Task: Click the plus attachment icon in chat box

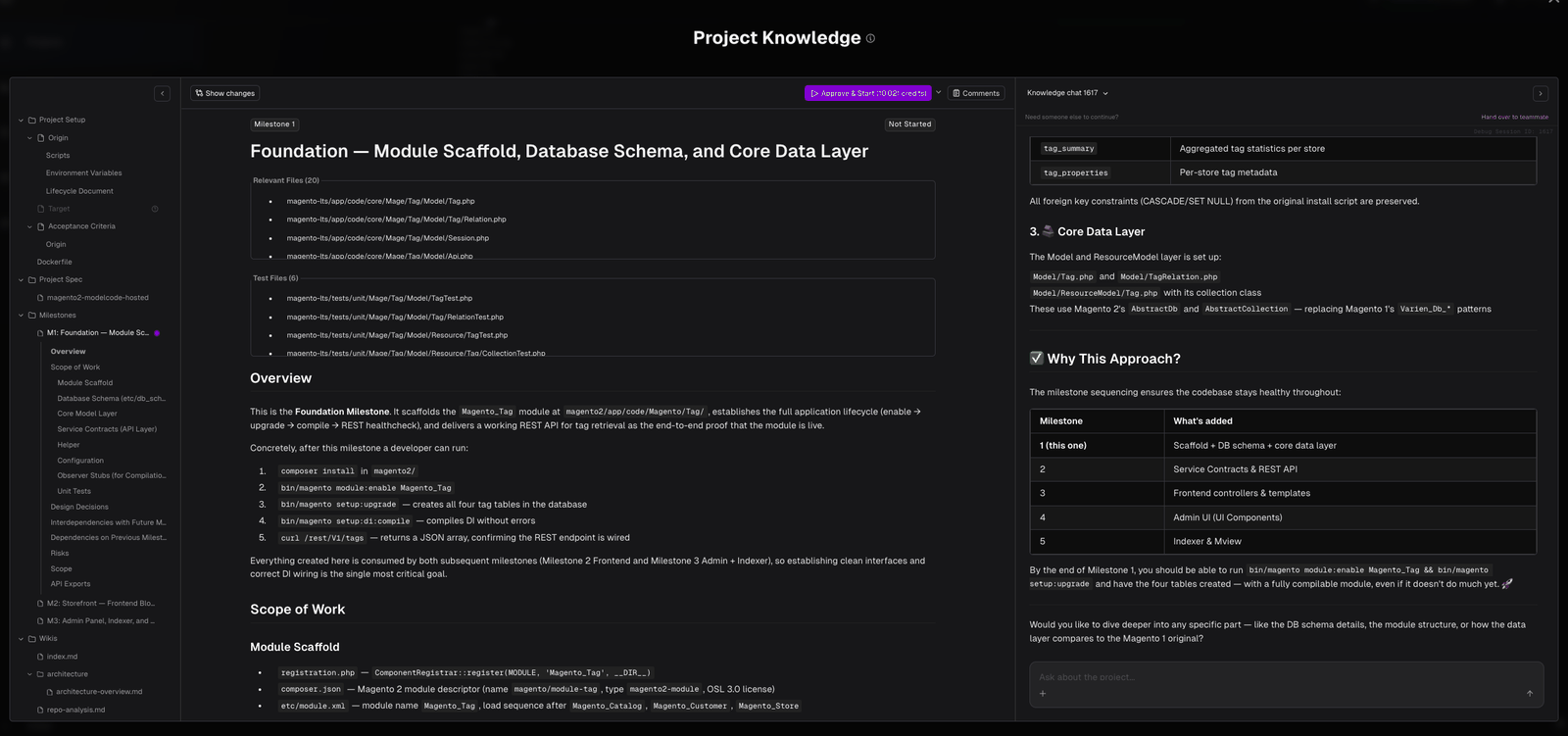Action: coord(1043,694)
